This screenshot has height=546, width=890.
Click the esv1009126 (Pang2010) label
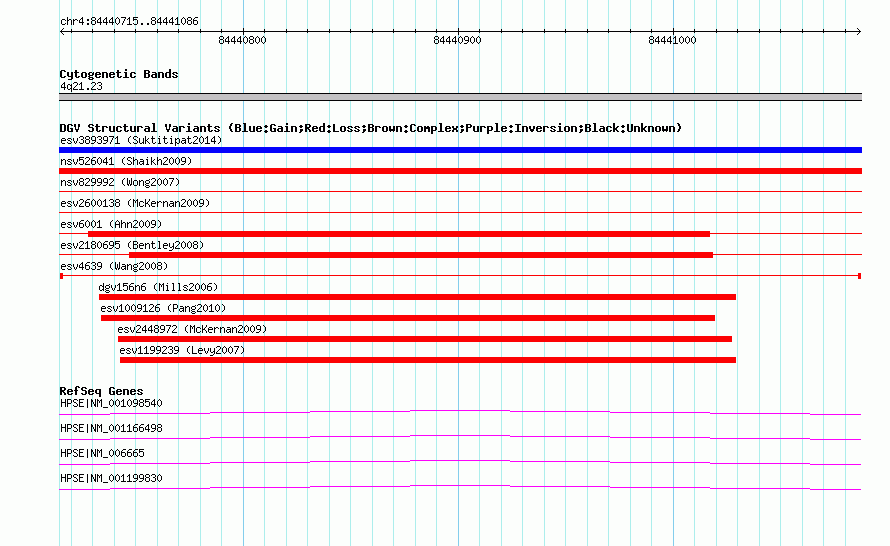pos(163,308)
